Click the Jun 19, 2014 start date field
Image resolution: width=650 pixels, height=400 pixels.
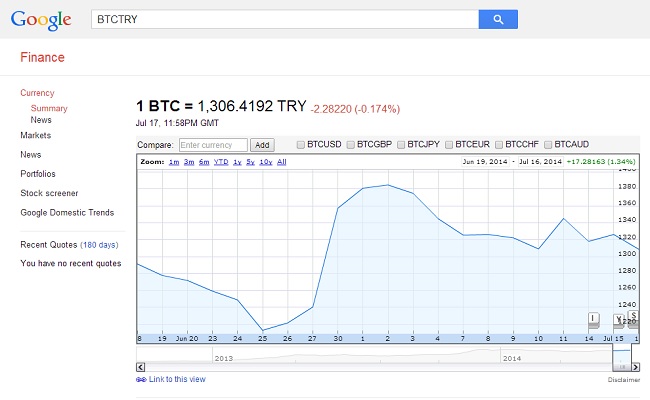point(485,162)
